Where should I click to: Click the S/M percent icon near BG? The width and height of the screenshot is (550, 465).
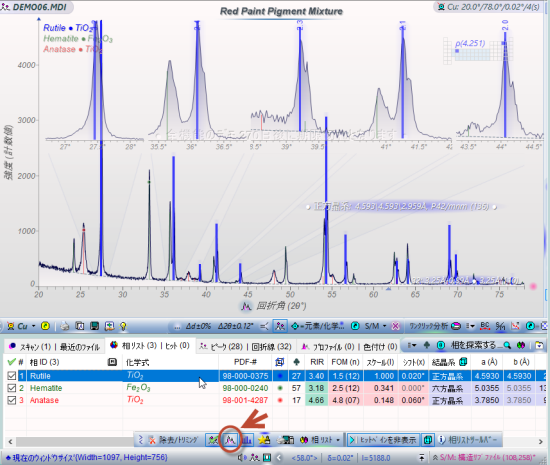pos(500,326)
